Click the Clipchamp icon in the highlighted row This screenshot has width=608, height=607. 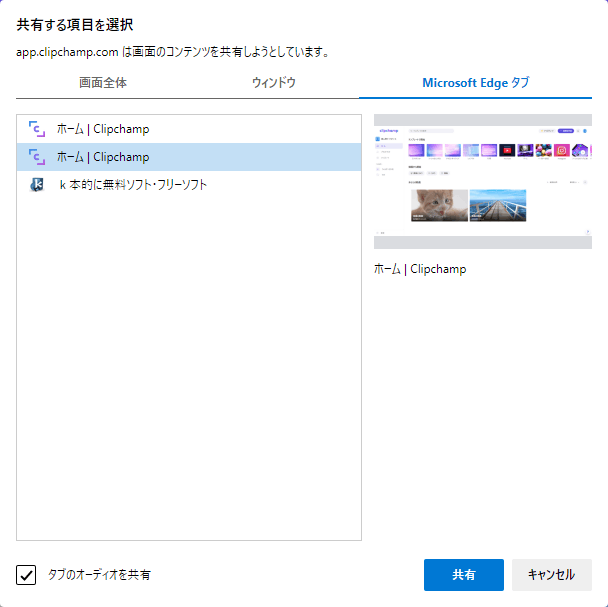[x=37, y=157]
